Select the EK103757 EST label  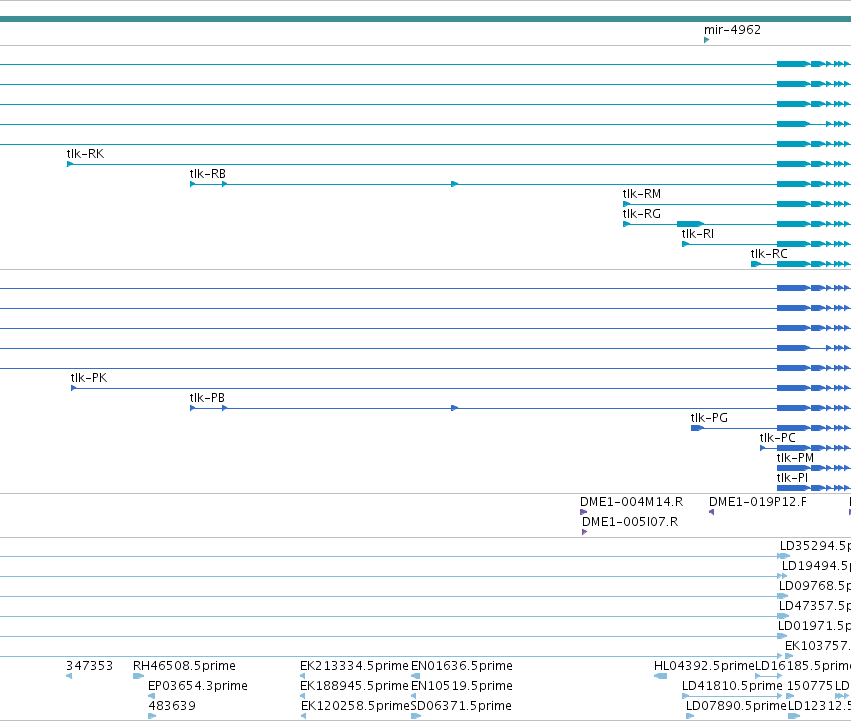(x=818, y=646)
